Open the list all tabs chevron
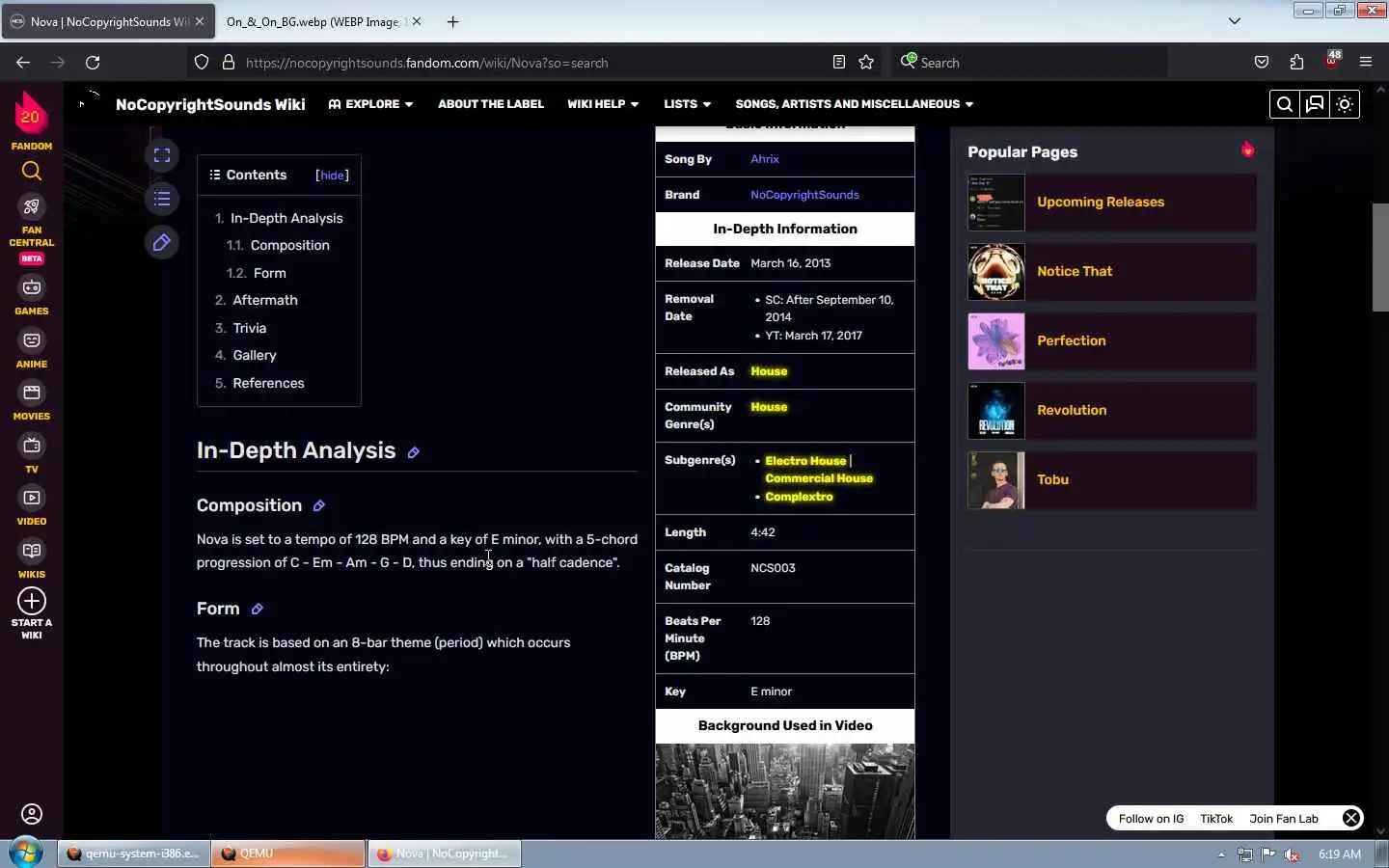The image size is (1389, 868). pos(1234,21)
